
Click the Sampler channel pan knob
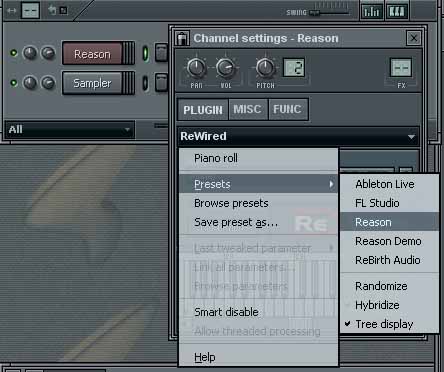pos(30,83)
